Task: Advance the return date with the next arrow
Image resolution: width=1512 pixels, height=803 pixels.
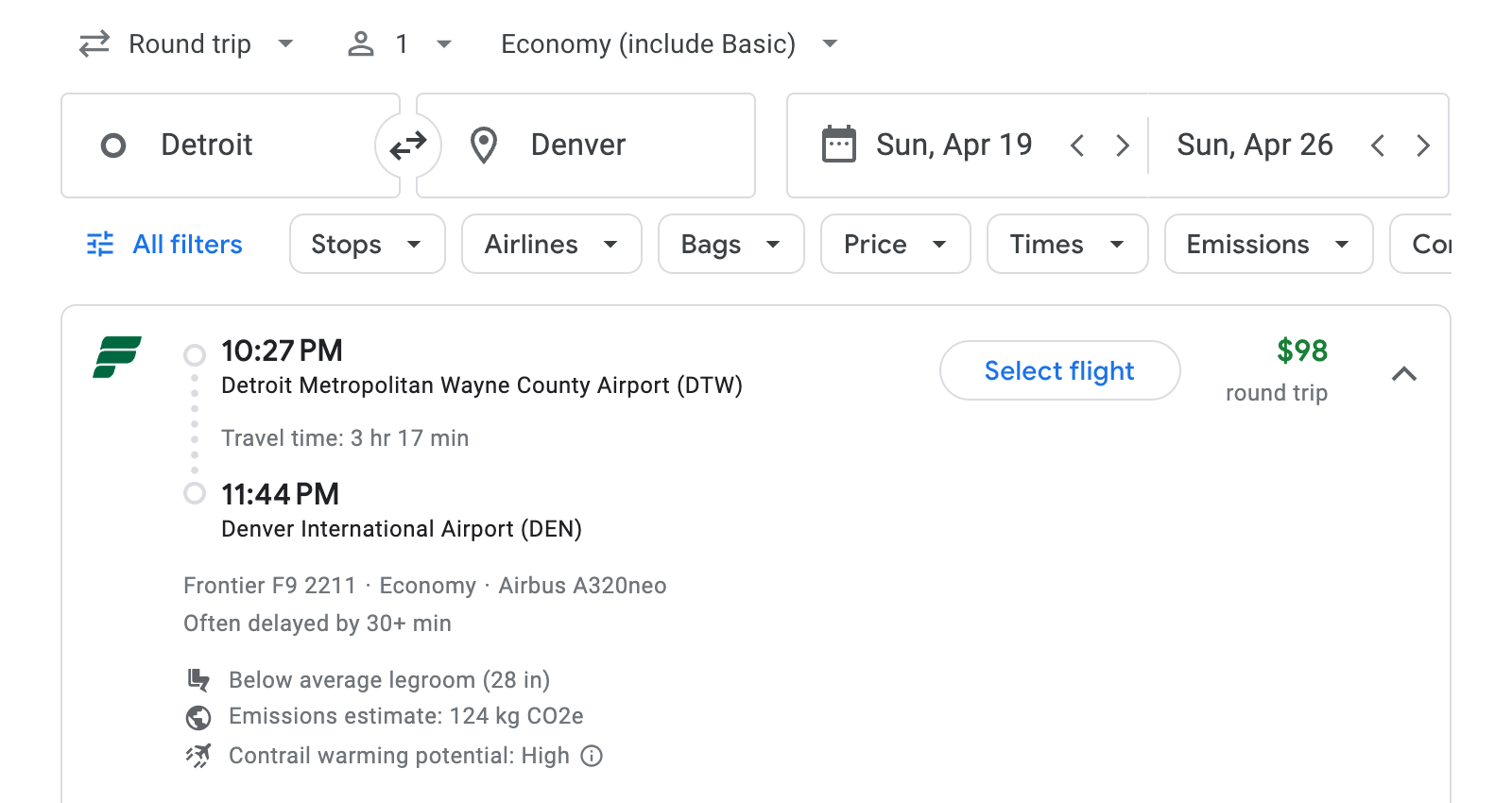Action: 1423,145
